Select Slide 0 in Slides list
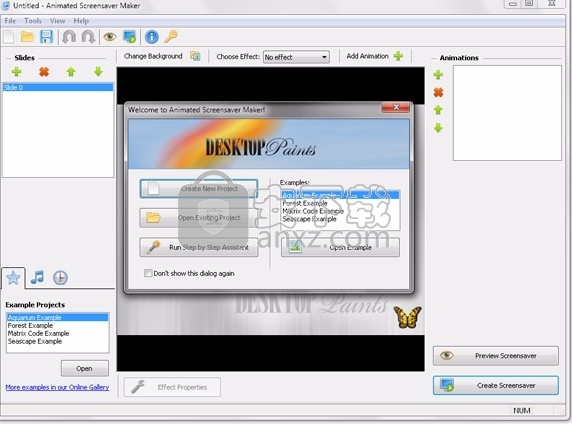Image resolution: width=572 pixels, height=424 pixels. (58, 87)
